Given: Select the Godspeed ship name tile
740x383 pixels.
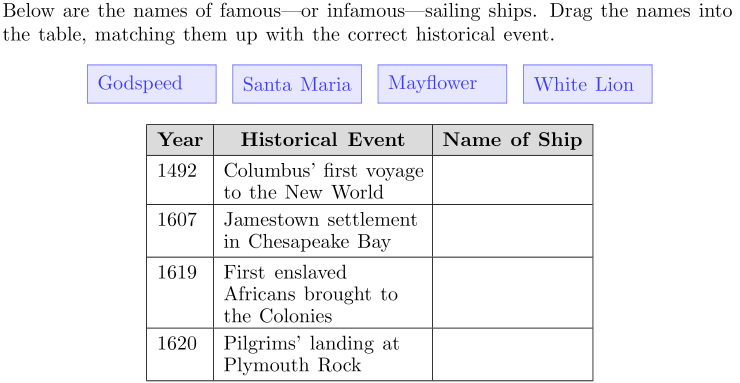Looking at the screenshot, I should [x=151, y=84].
